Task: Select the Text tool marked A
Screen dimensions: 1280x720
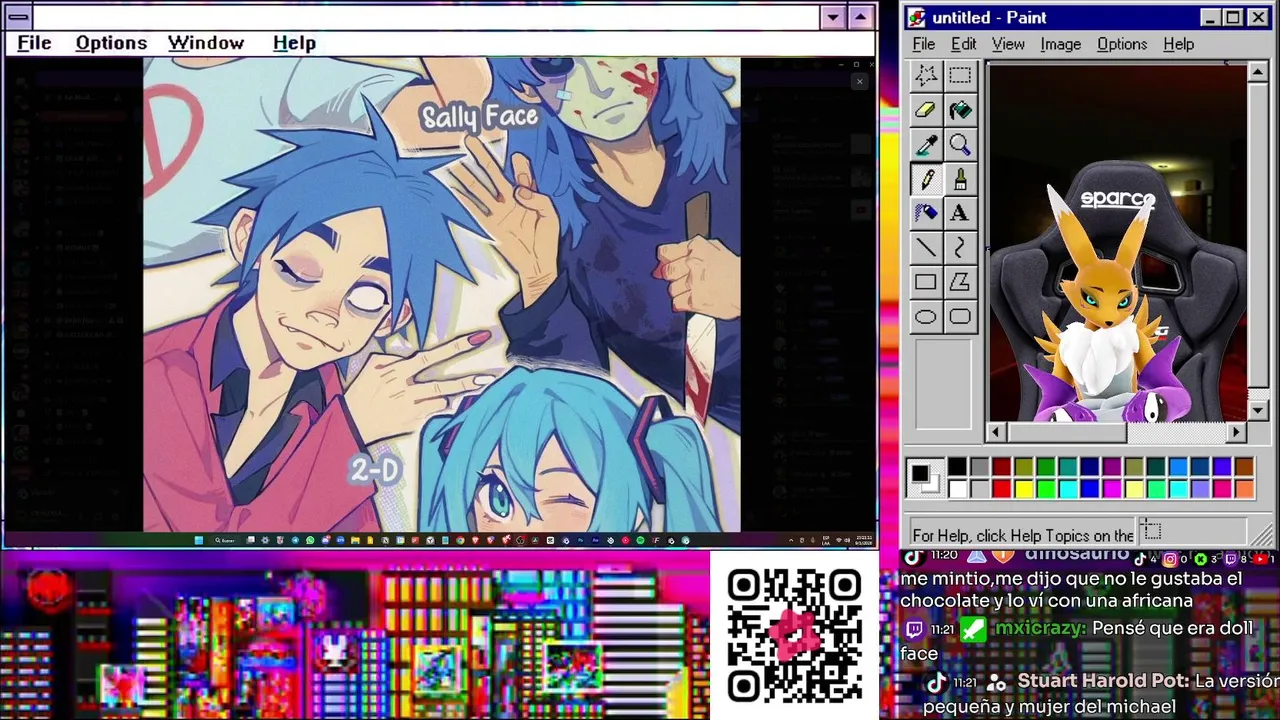Action: (960, 213)
